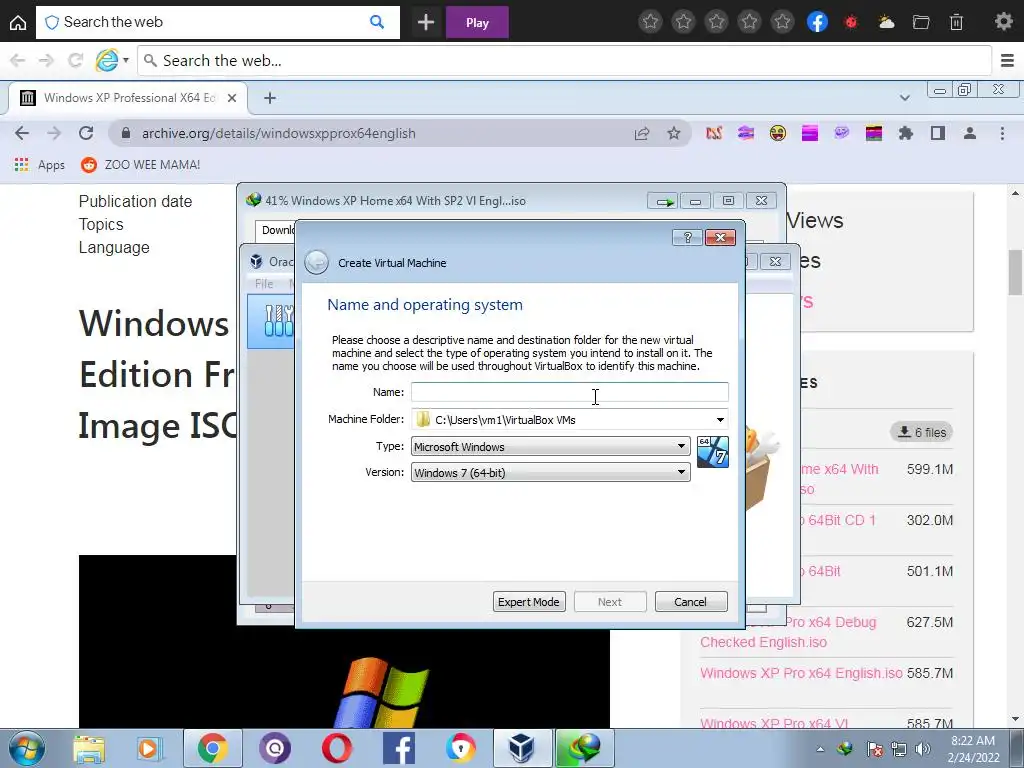This screenshot has height=768, width=1024.
Task: Click the Expert Mode button
Action: pos(529,602)
